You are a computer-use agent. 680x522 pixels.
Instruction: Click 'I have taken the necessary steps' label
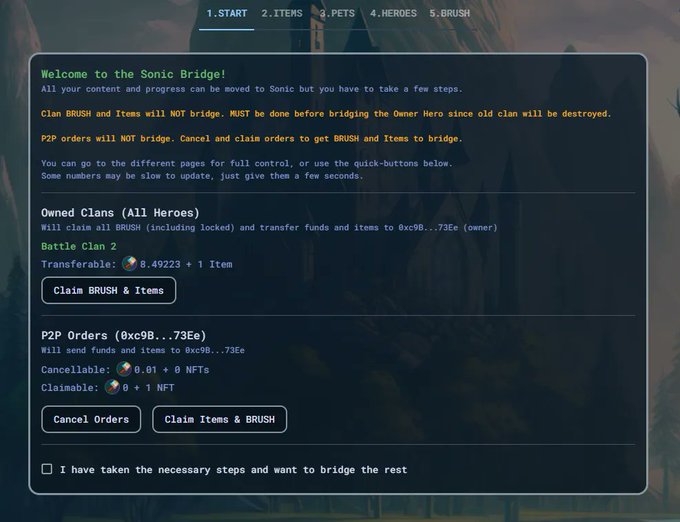[x=233, y=470]
